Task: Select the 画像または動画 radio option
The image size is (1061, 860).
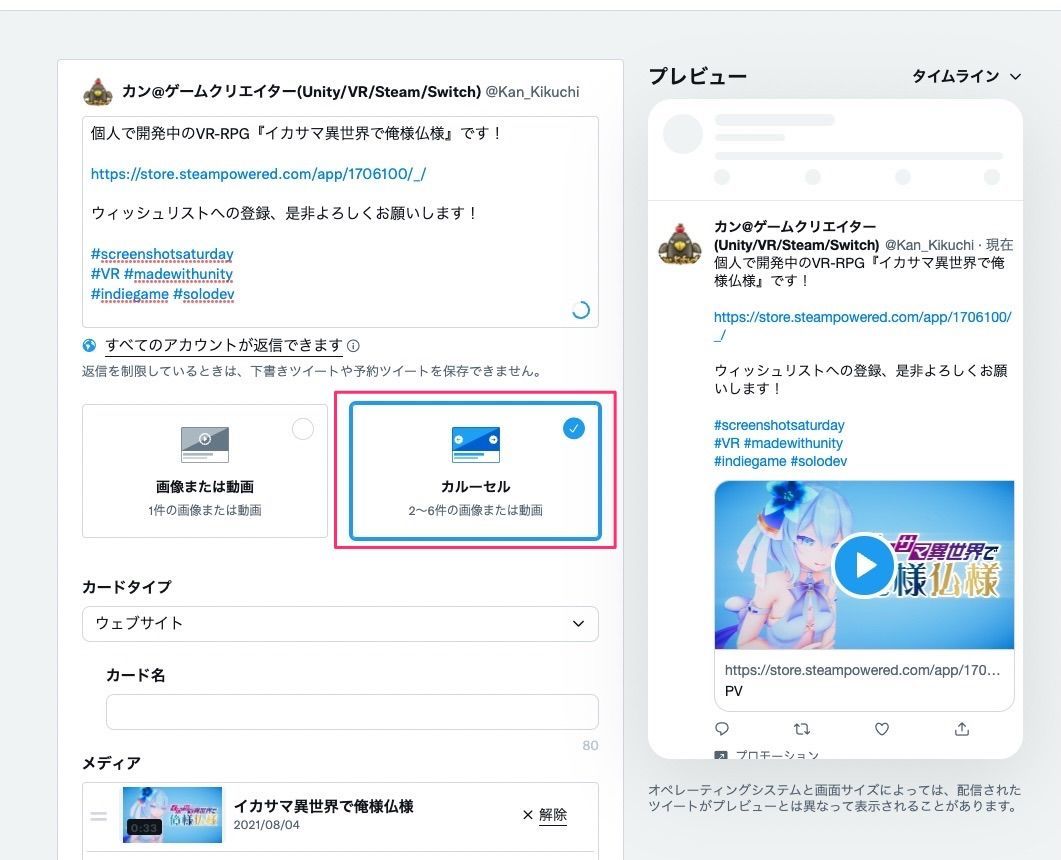Action: [x=302, y=429]
